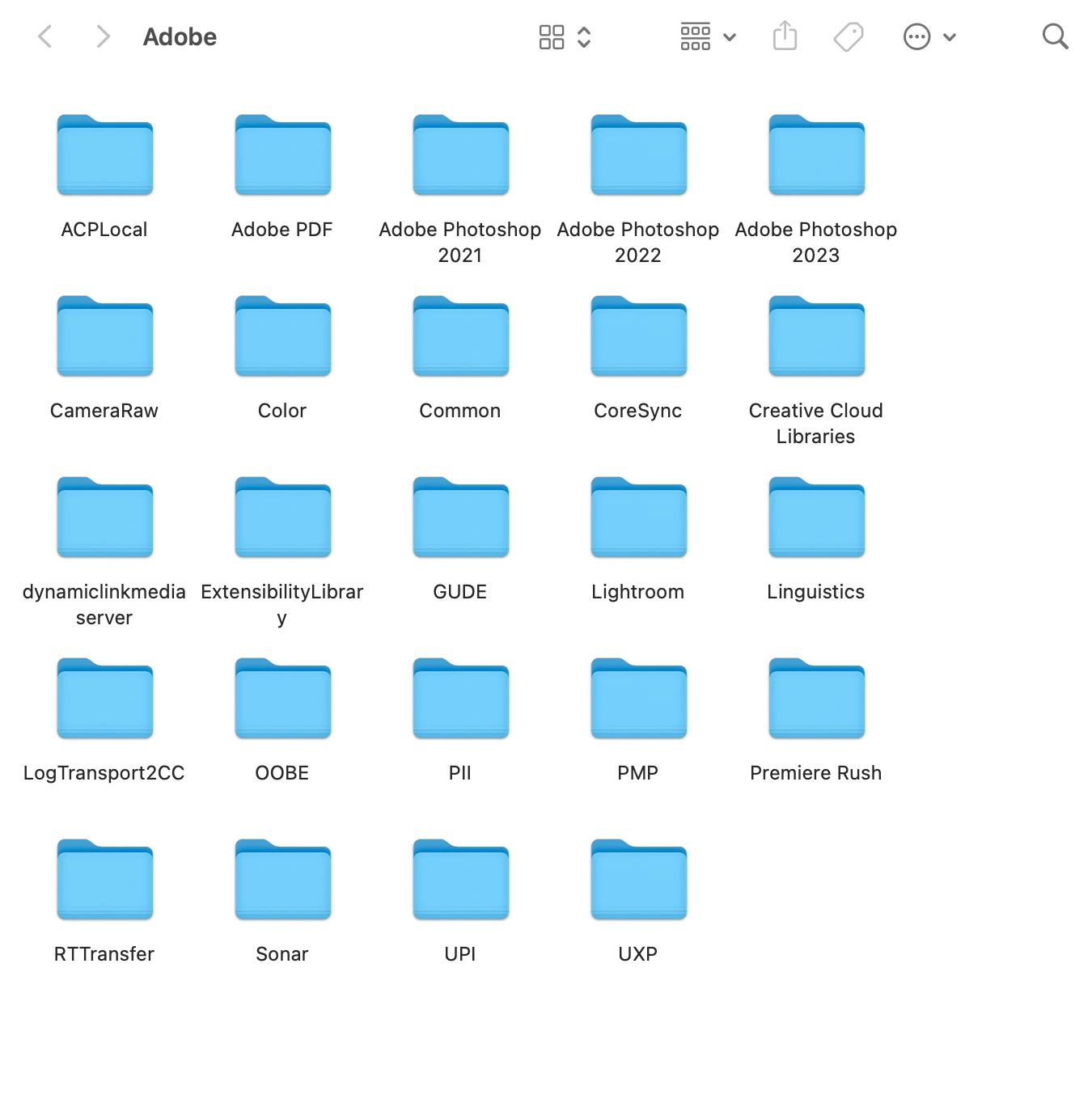Click the 'OOBE' name label

pyautogui.click(x=282, y=773)
